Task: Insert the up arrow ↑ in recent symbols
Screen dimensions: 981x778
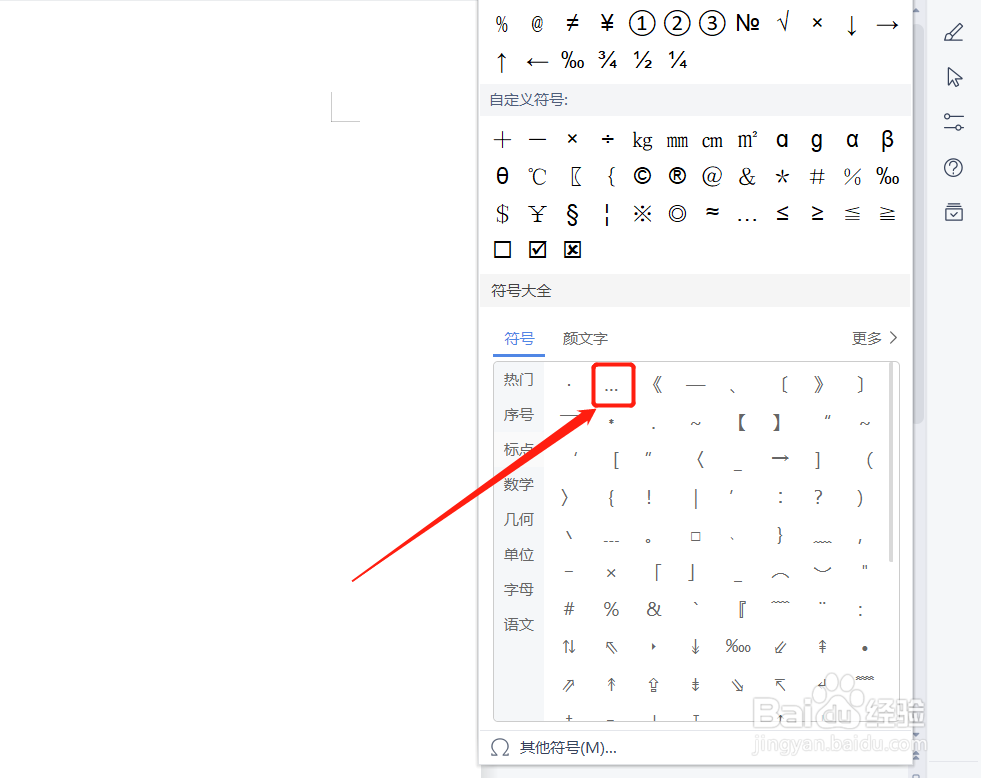Action: coord(501,61)
